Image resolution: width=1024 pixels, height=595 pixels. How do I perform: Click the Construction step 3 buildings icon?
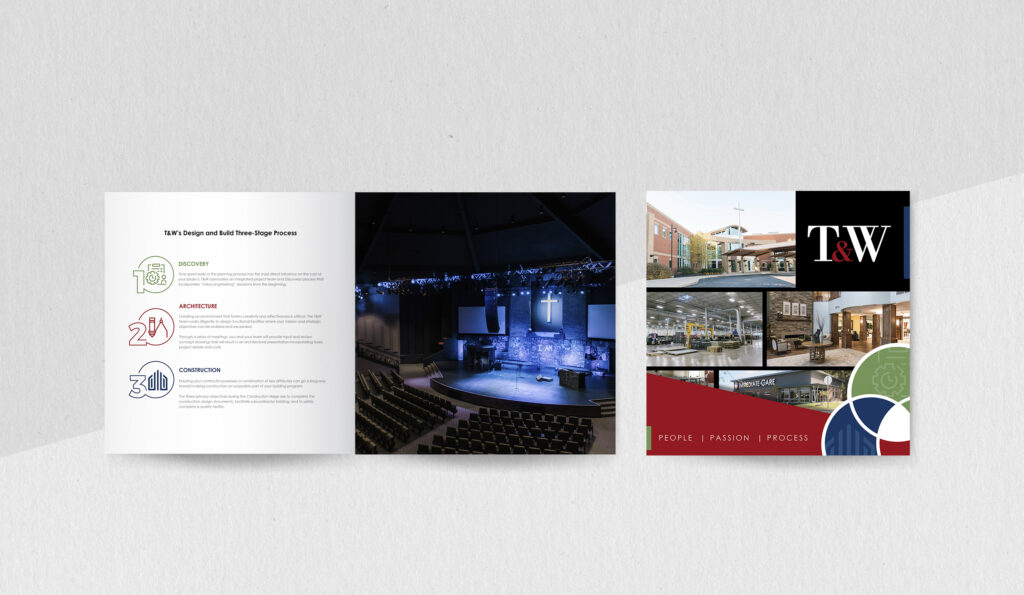coord(152,380)
